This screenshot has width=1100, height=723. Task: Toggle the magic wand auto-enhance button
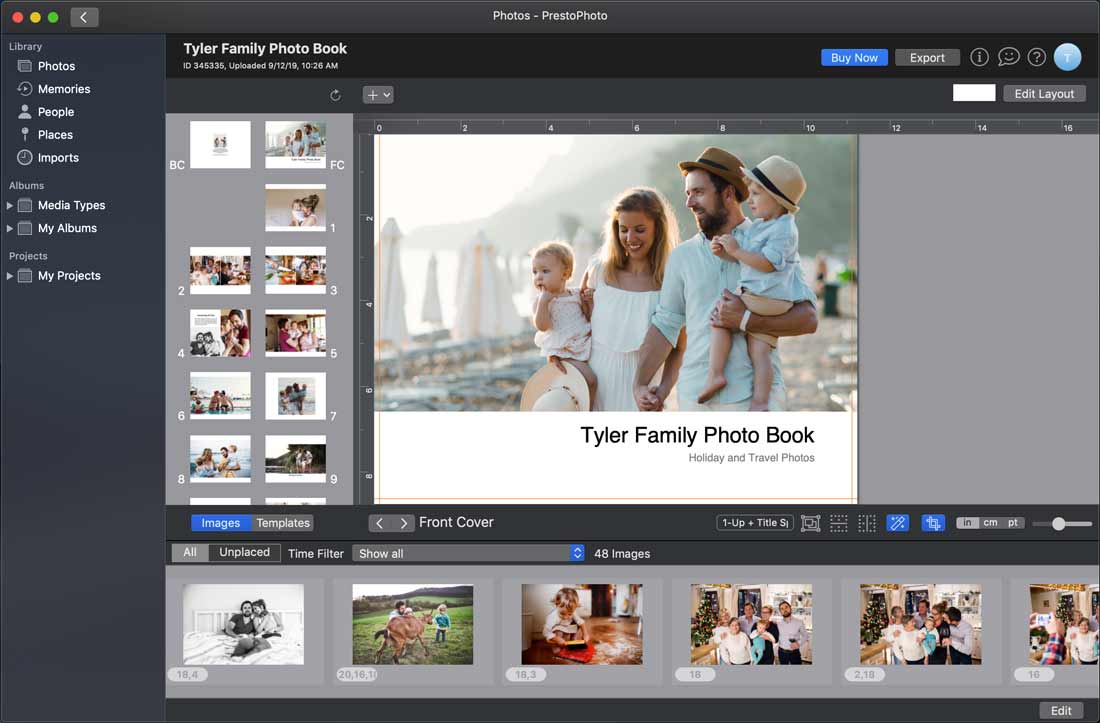[x=897, y=523]
